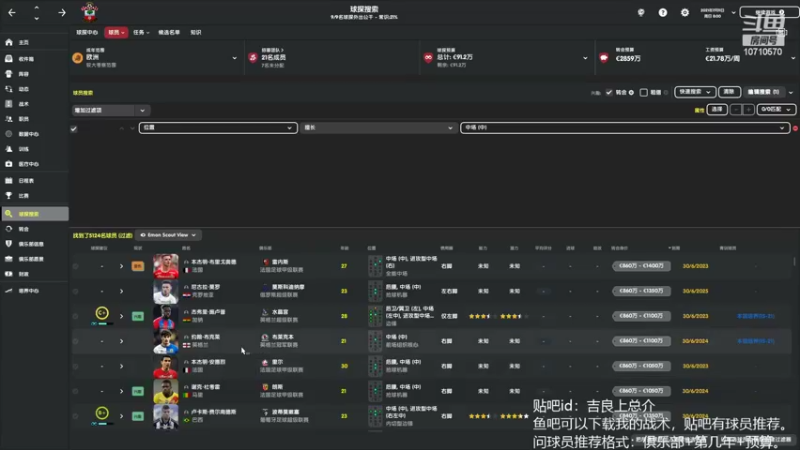Select the fifth player row's radio circle

[x=76, y=366]
